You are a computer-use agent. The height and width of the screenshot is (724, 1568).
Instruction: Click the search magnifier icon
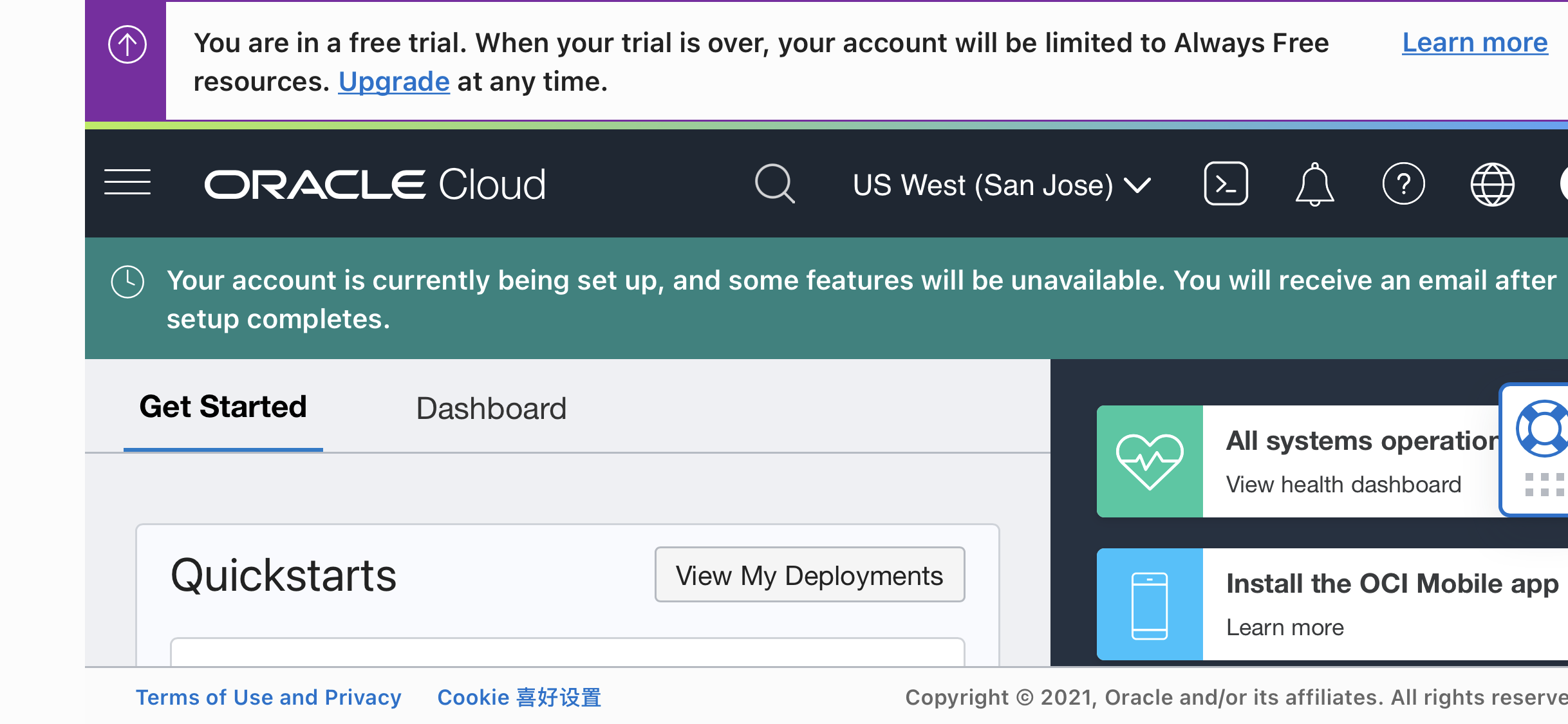[774, 184]
